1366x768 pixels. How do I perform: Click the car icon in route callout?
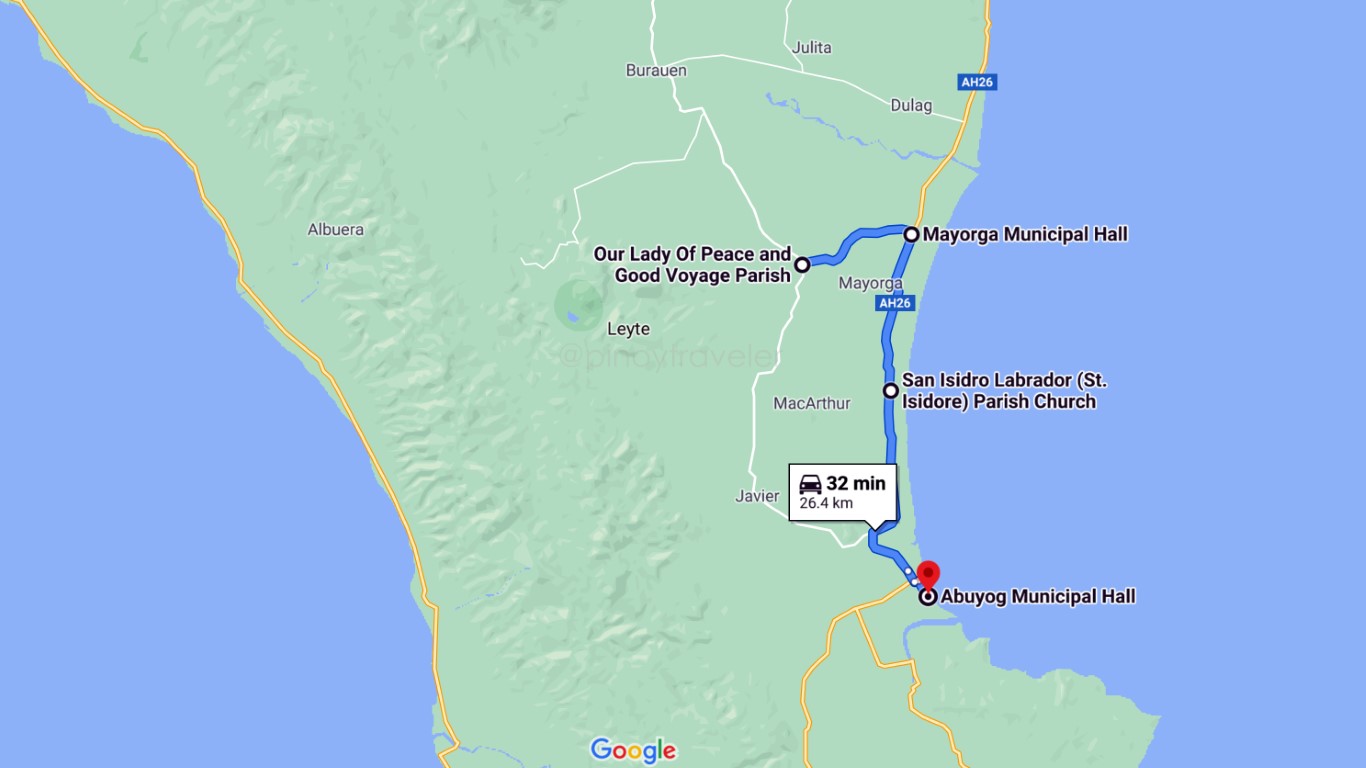[x=810, y=484]
